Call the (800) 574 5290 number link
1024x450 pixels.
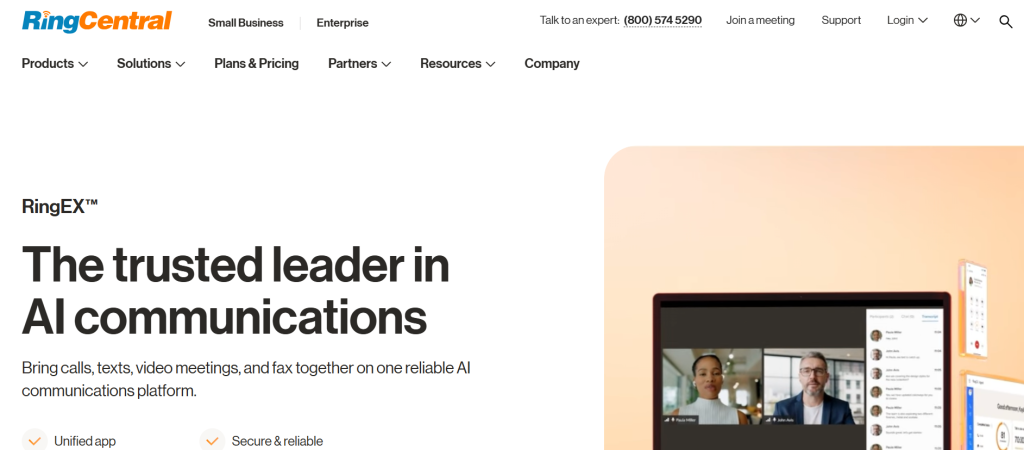point(663,20)
